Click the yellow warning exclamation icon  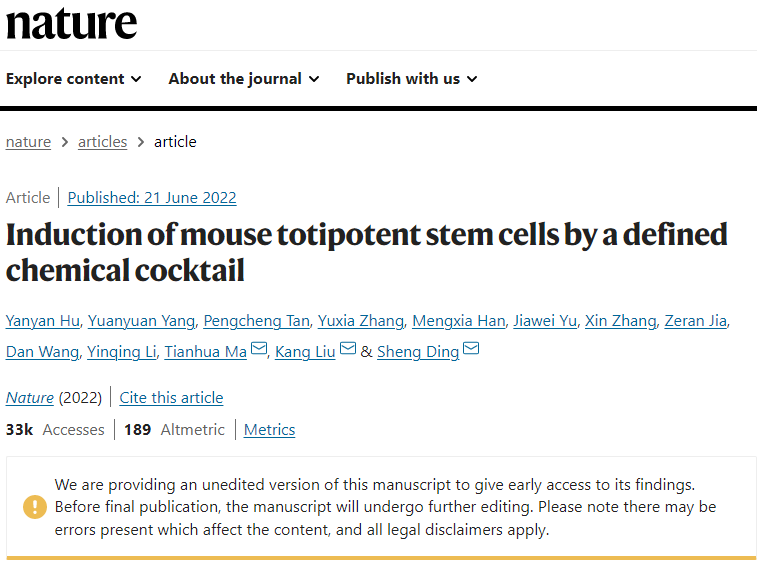click(x=35, y=507)
